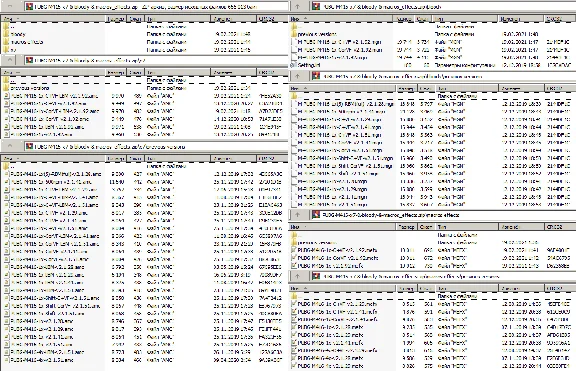Open the bloody folder in archive root
This screenshot has height=371, width=576.
(x=18, y=34)
